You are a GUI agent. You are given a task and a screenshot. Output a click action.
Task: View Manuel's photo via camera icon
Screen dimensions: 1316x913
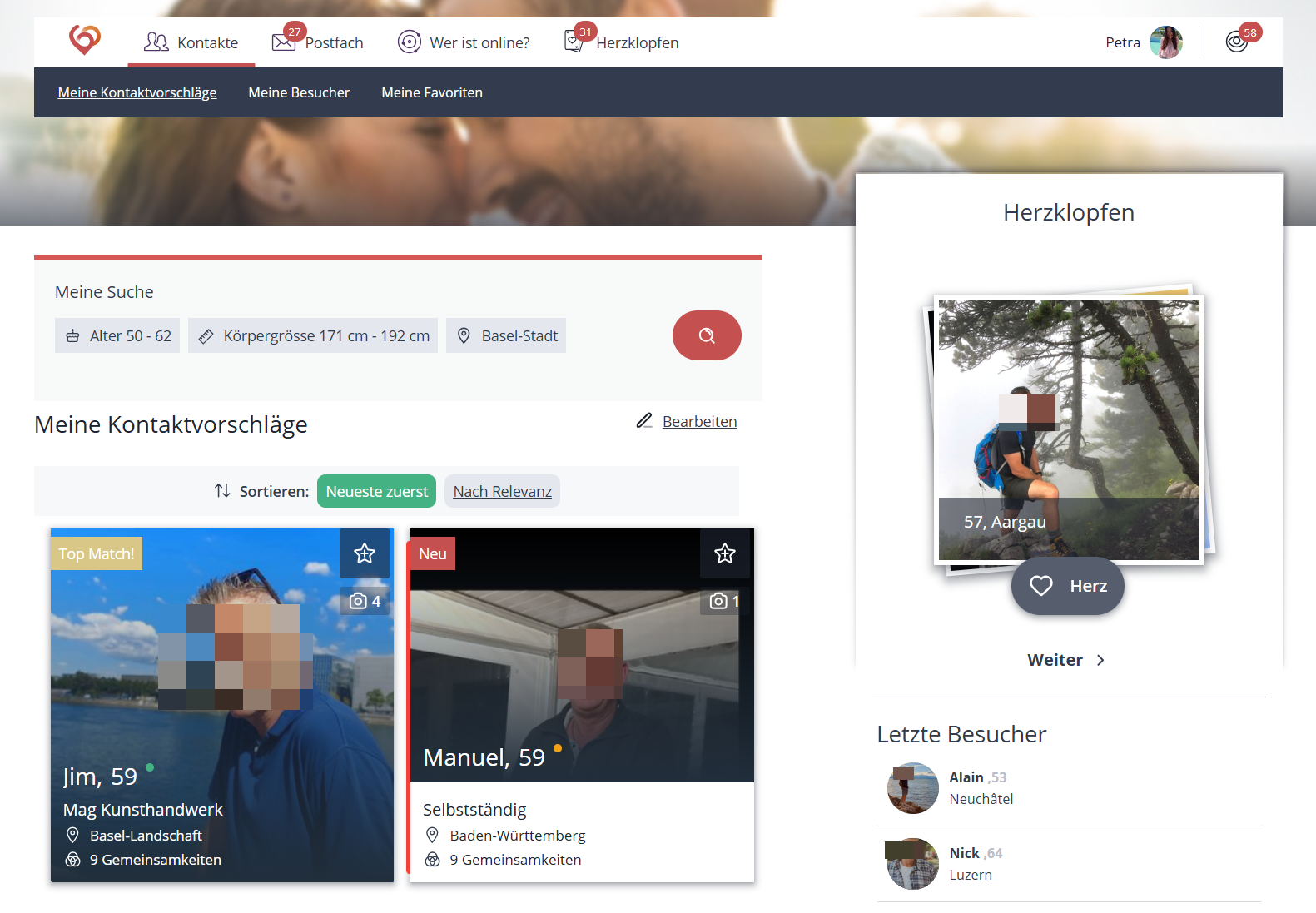click(724, 601)
